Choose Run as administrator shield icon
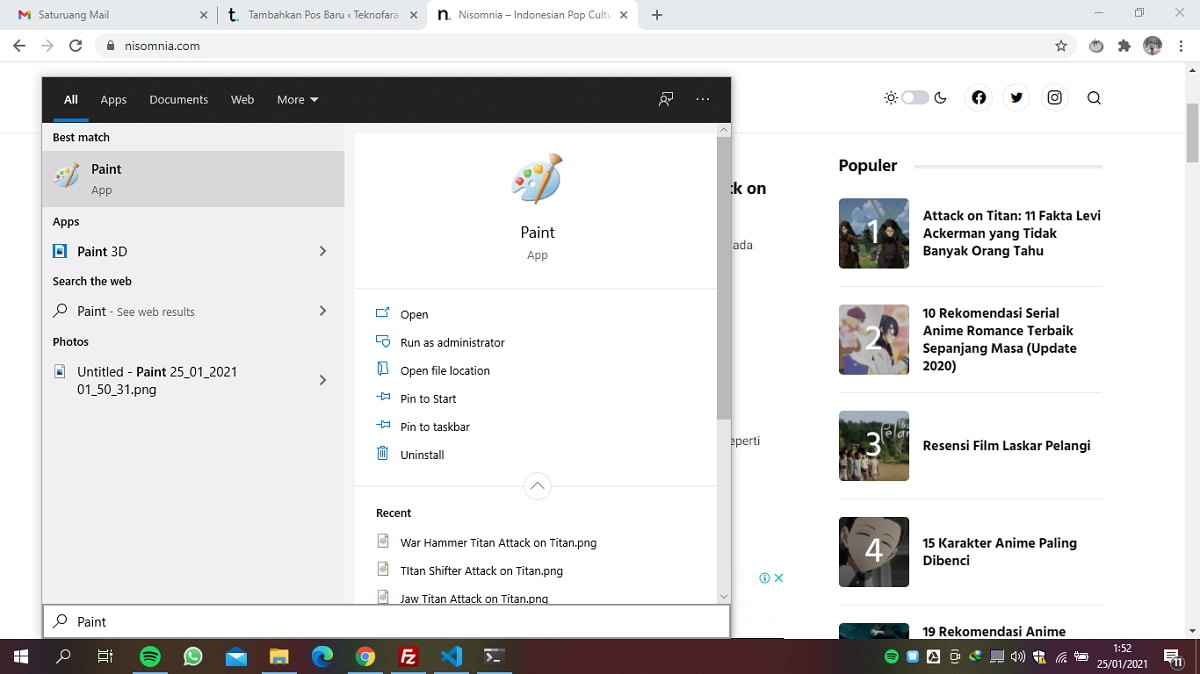The height and width of the screenshot is (674, 1200). 382,342
